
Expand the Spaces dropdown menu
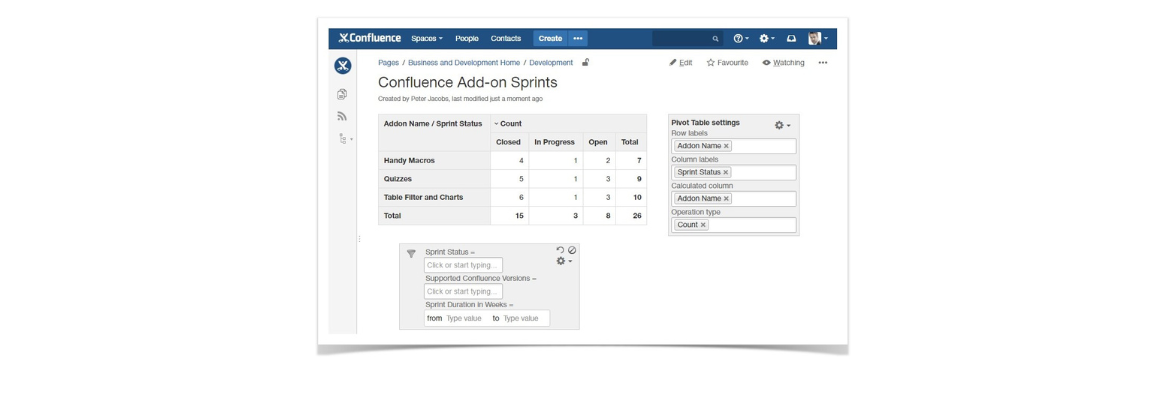point(427,38)
